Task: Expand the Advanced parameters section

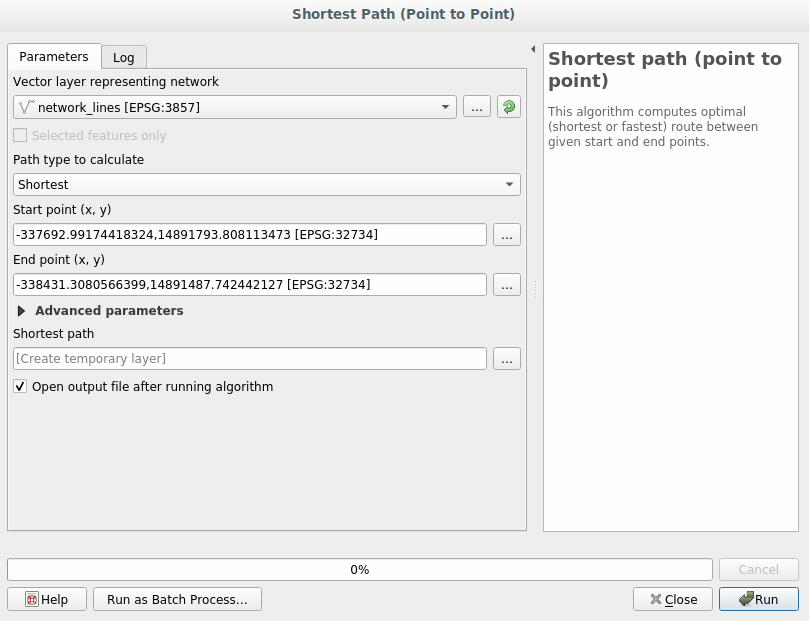Action: (x=22, y=311)
